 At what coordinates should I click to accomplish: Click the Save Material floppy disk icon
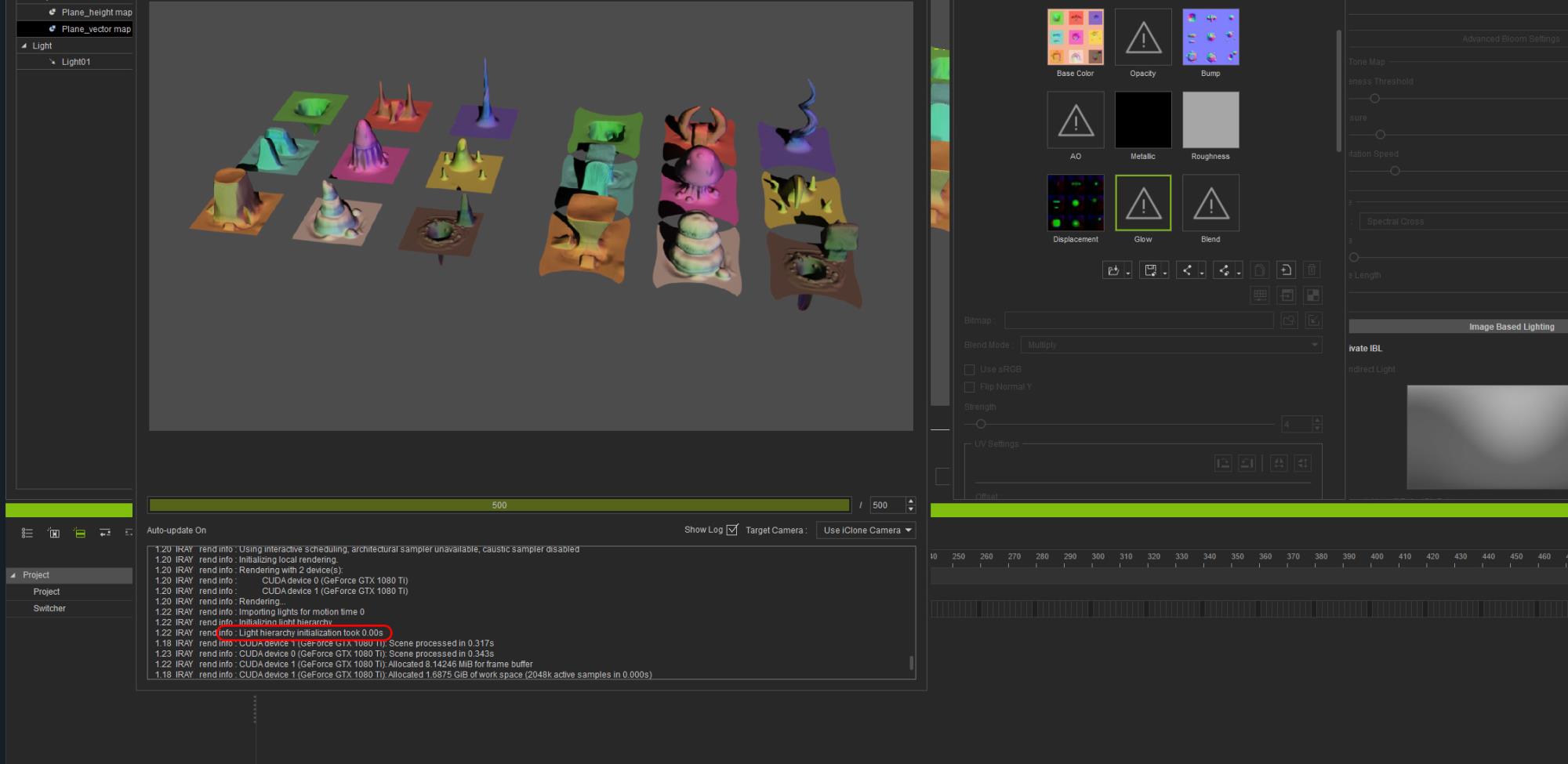1150,270
